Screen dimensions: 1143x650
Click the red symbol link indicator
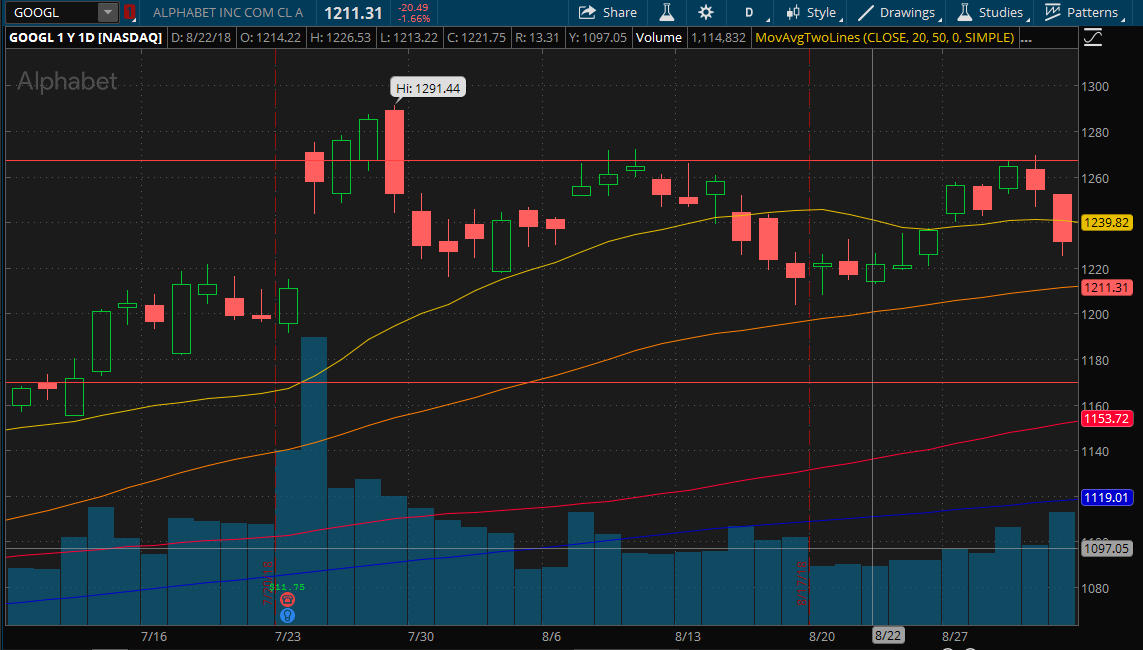pos(129,12)
